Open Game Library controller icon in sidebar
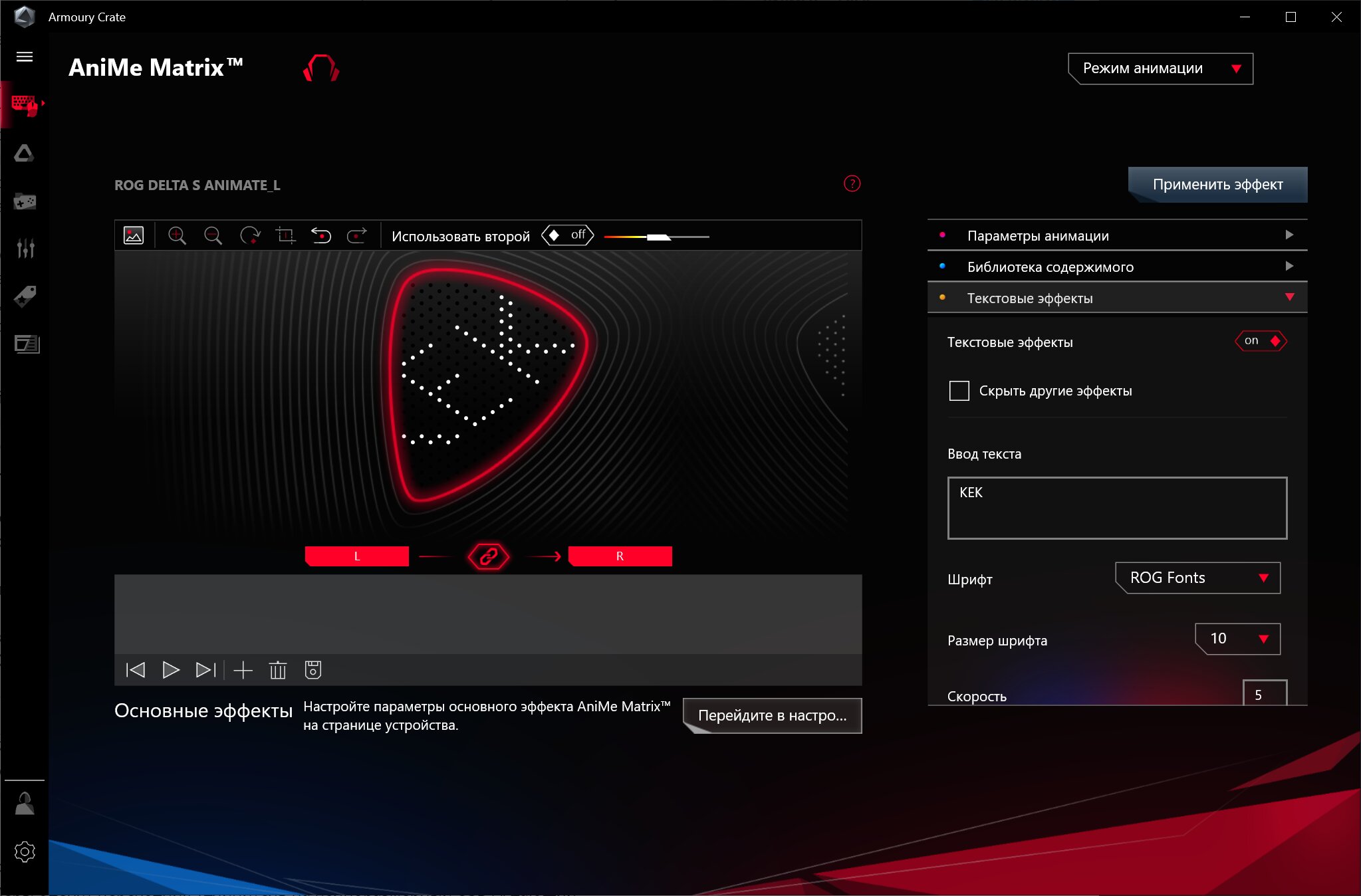Screen dimensions: 1361x896 pyautogui.click(x=25, y=201)
